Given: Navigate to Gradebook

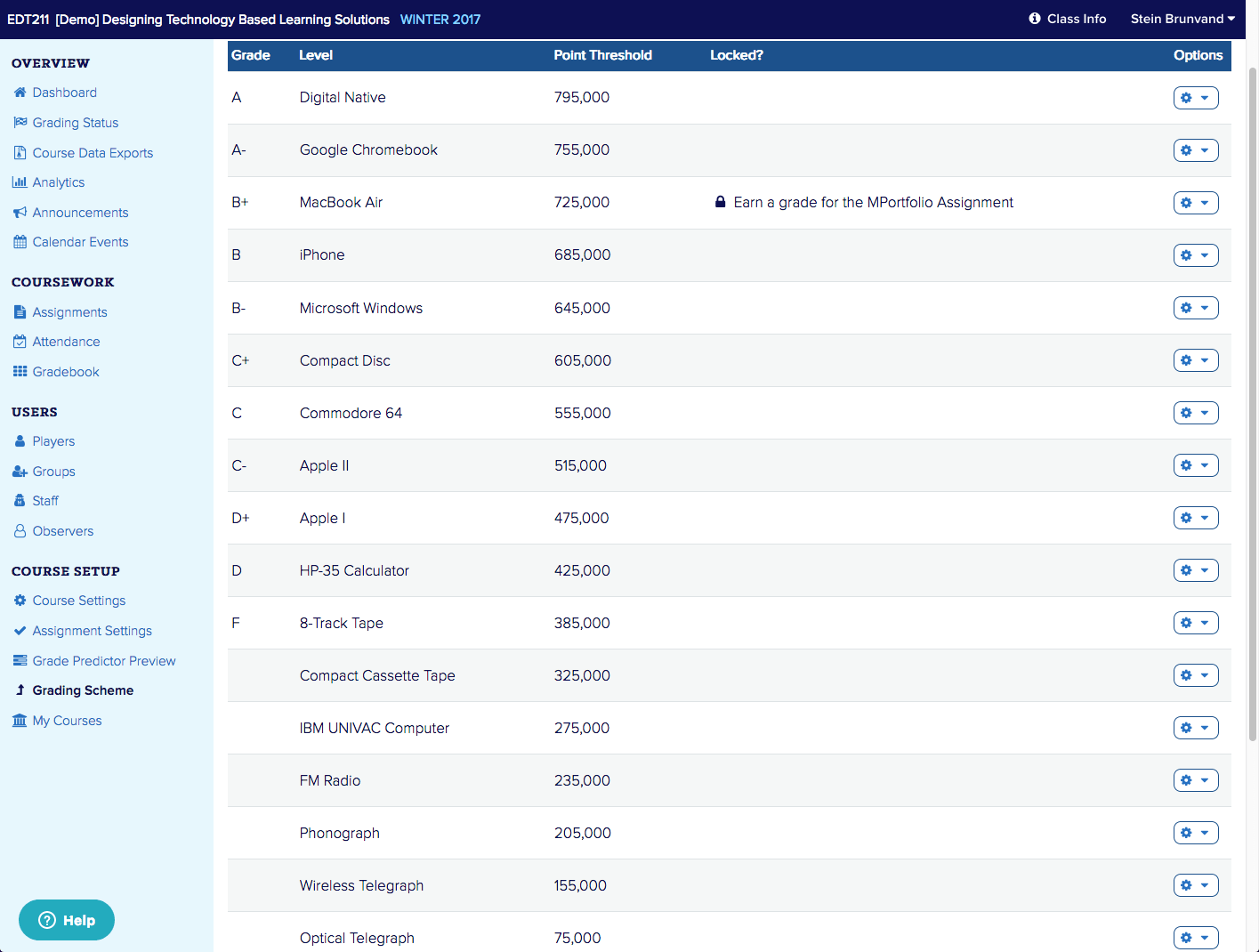Looking at the screenshot, I should click(x=66, y=372).
